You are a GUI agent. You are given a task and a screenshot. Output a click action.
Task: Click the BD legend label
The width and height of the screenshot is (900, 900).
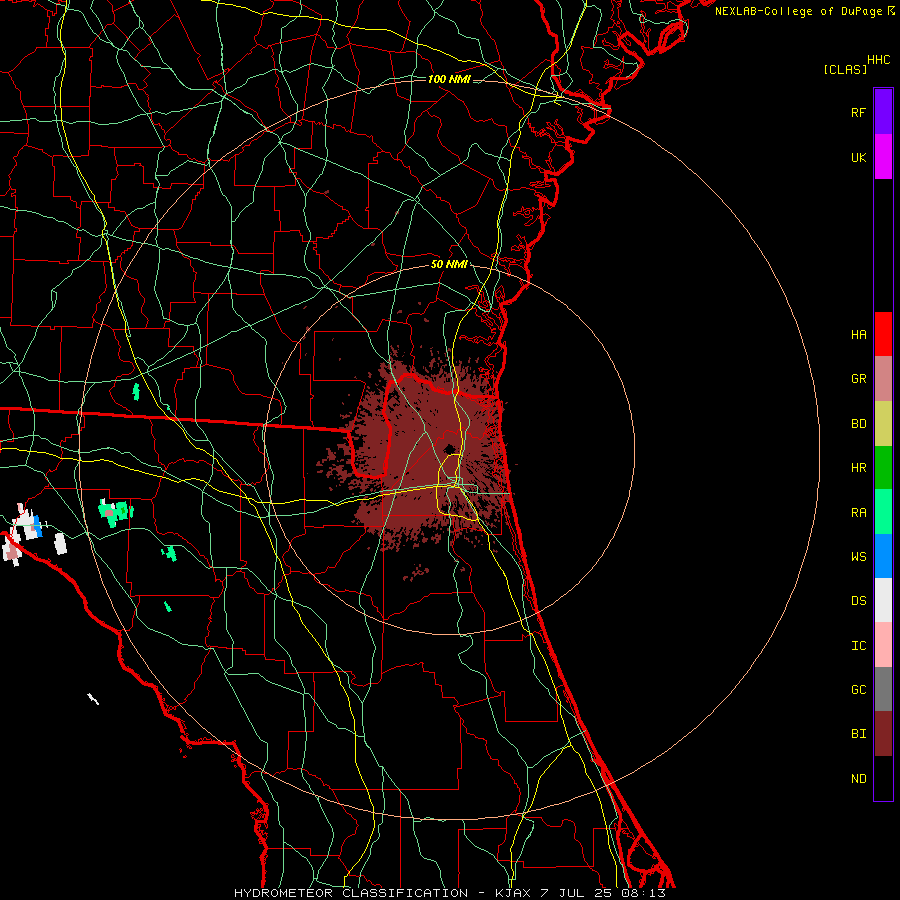(x=858, y=424)
